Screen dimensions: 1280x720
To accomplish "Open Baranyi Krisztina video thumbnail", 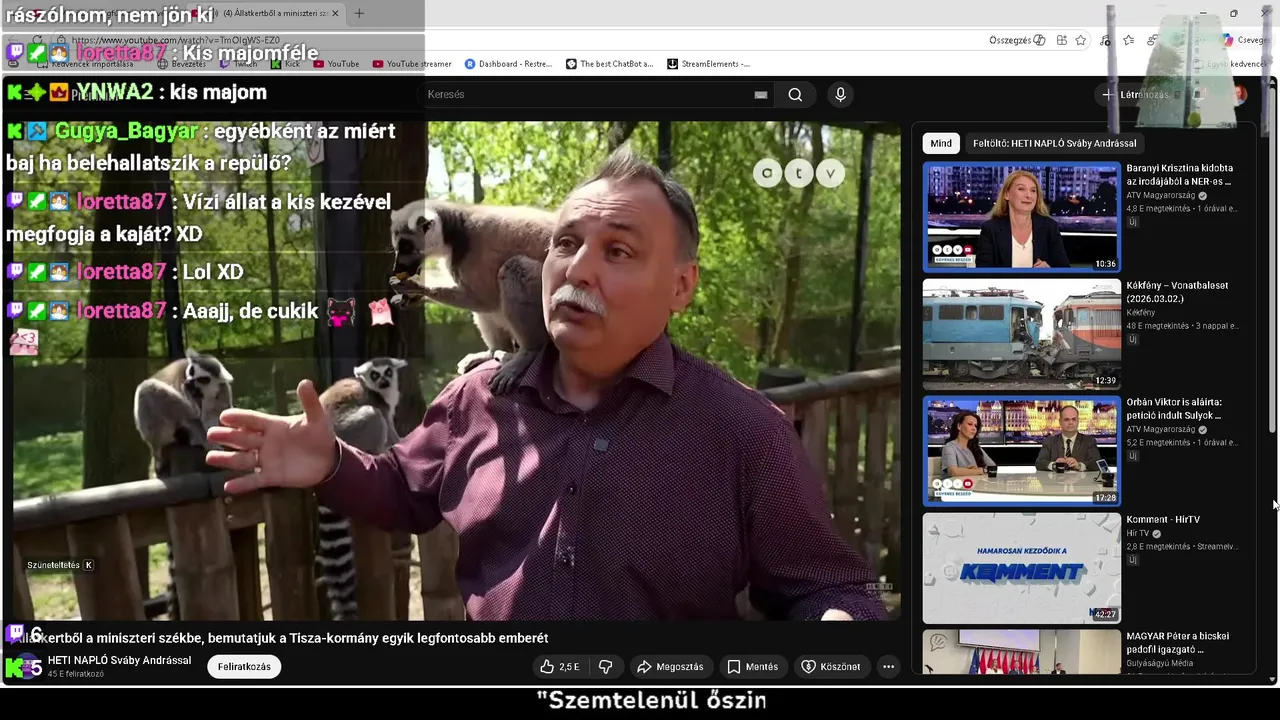I will click(x=1021, y=217).
